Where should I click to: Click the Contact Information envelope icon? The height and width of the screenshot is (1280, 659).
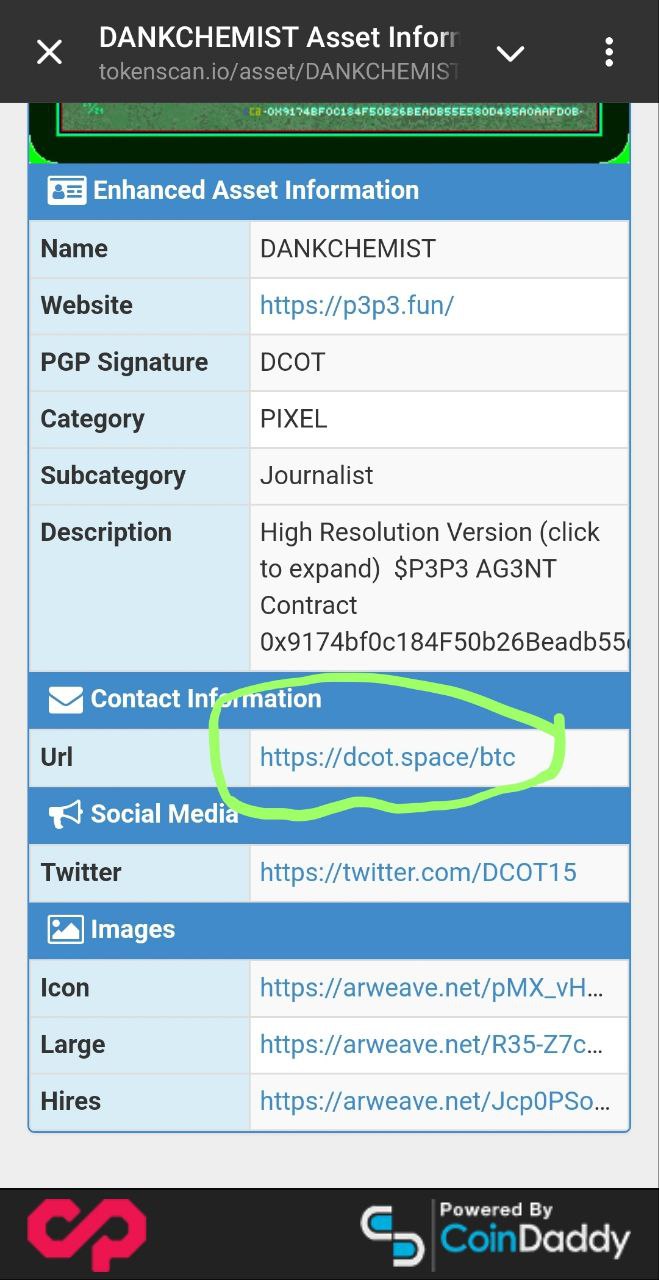coord(65,699)
